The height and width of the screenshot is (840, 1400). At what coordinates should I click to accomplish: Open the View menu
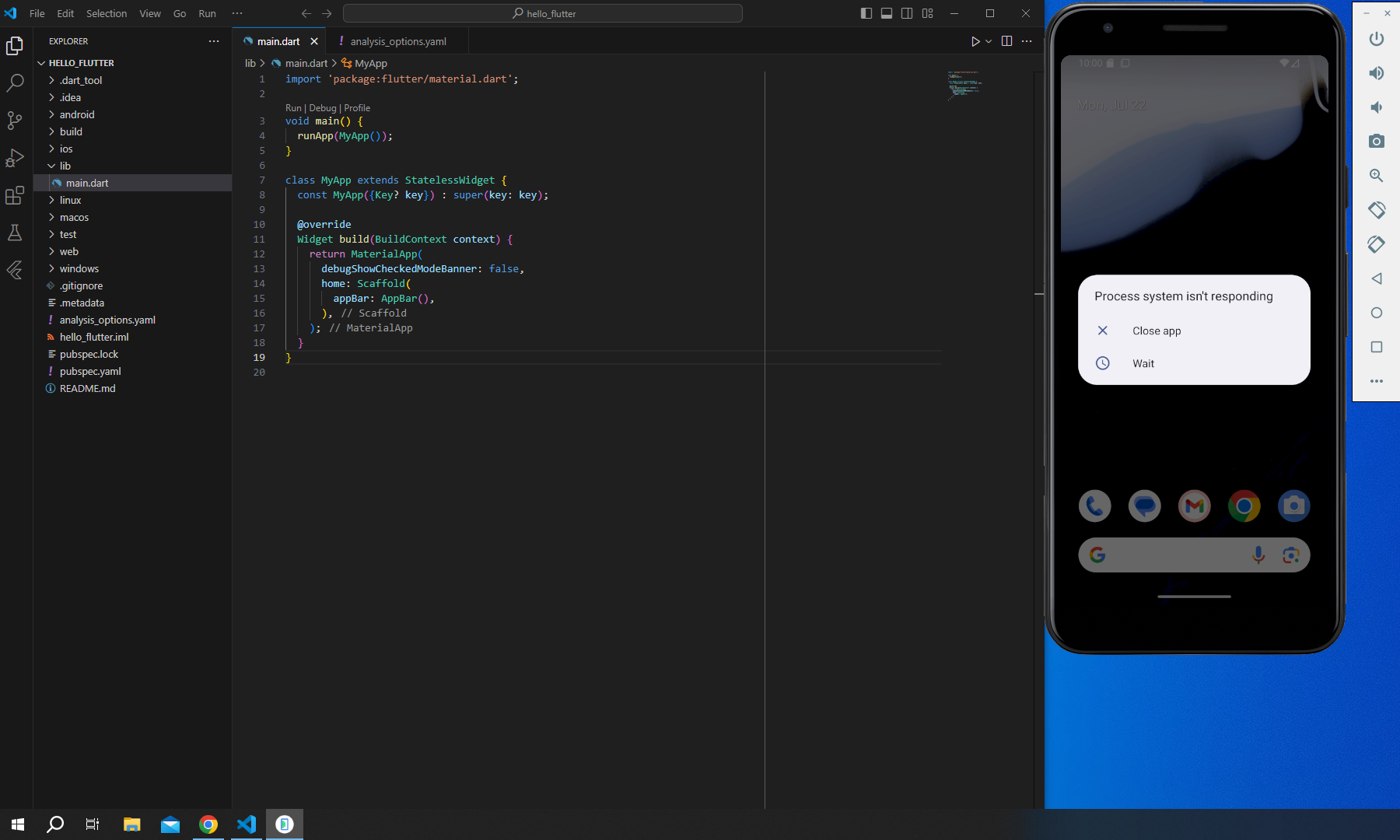coord(150,13)
